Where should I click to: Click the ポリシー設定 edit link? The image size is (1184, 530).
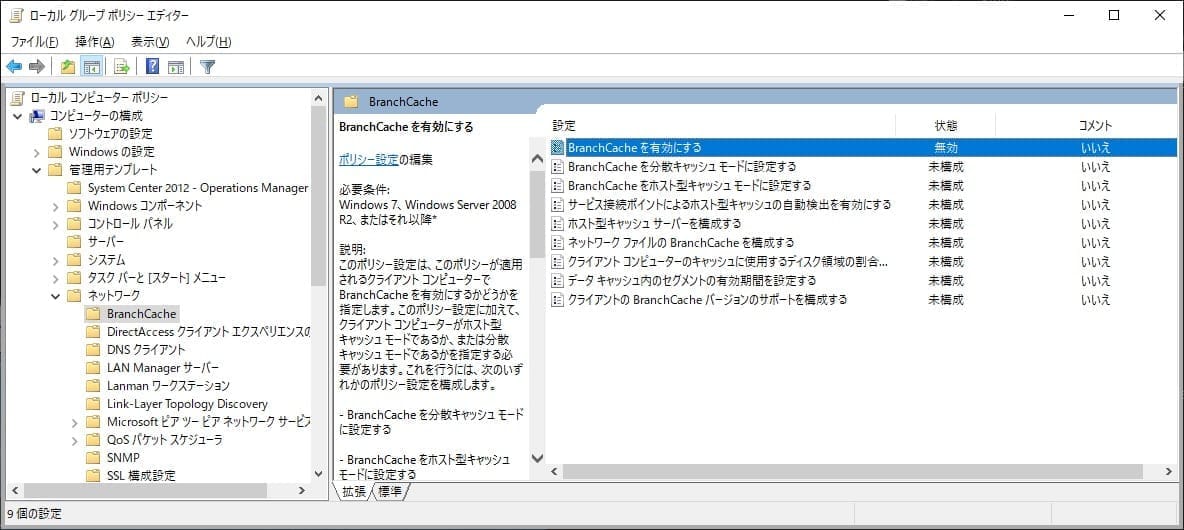368,159
